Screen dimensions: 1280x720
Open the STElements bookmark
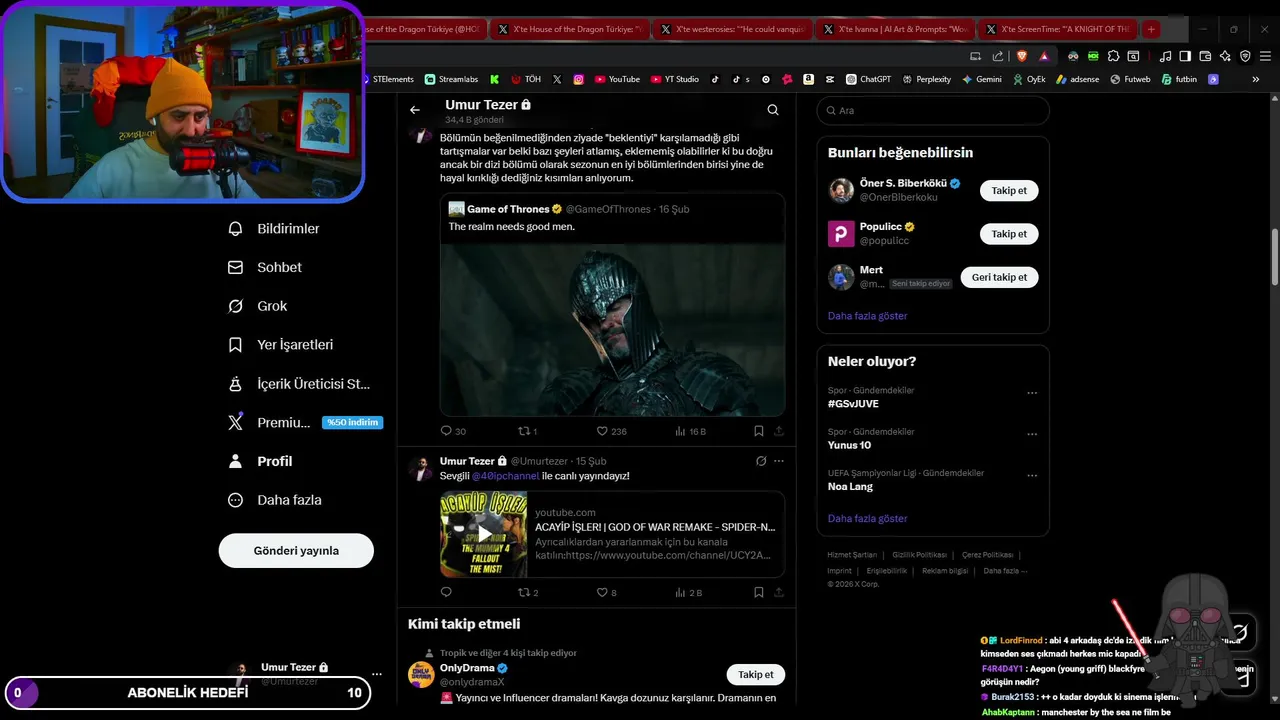(388, 79)
